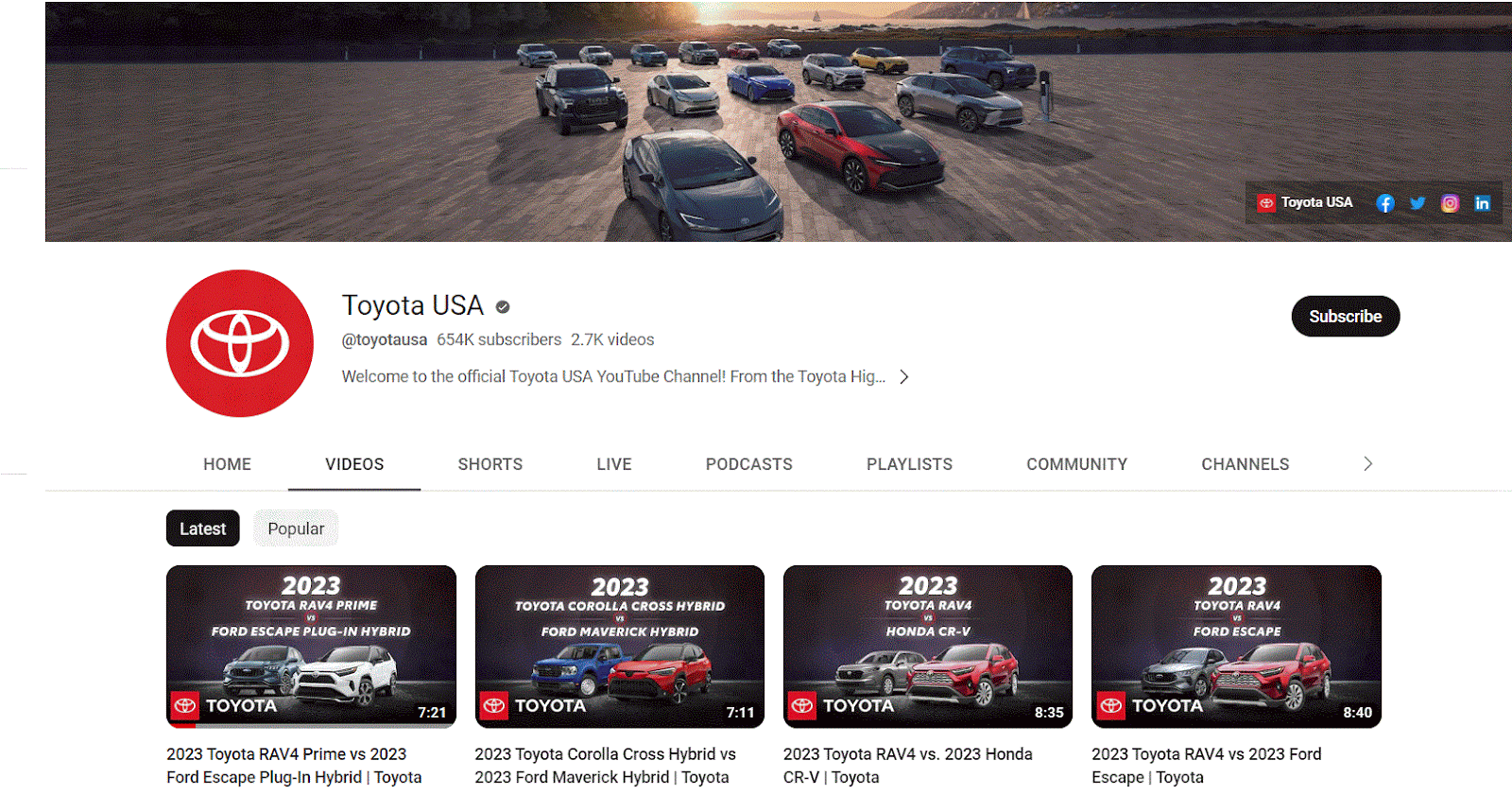Open the Community tab
1512x795 pixels.
point(1076,464)
